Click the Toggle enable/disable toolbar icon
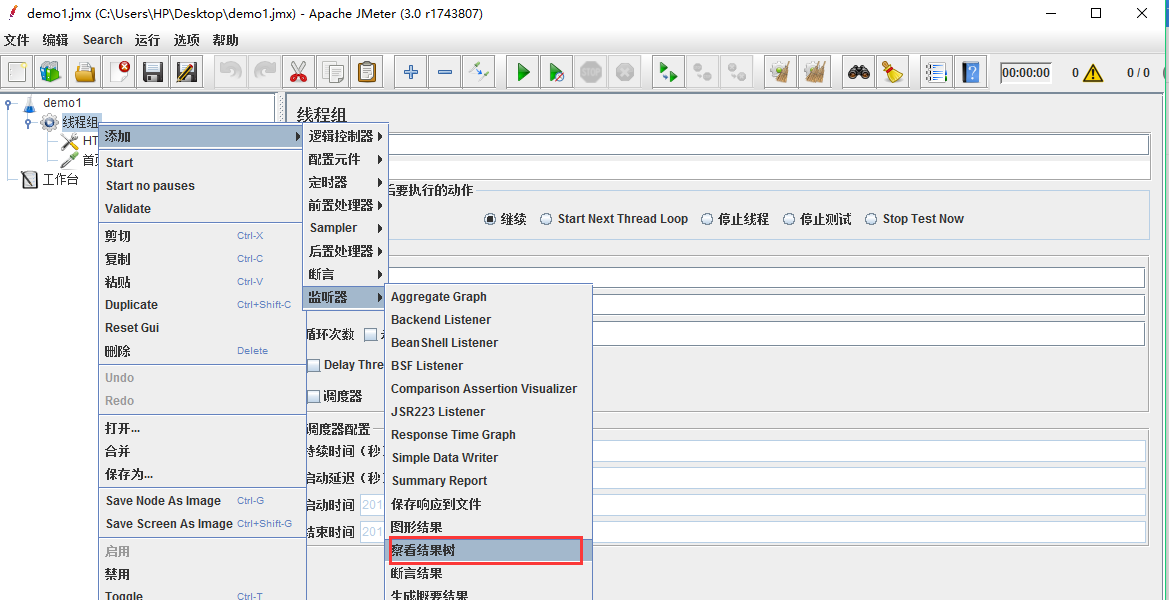 click(478, 72)
